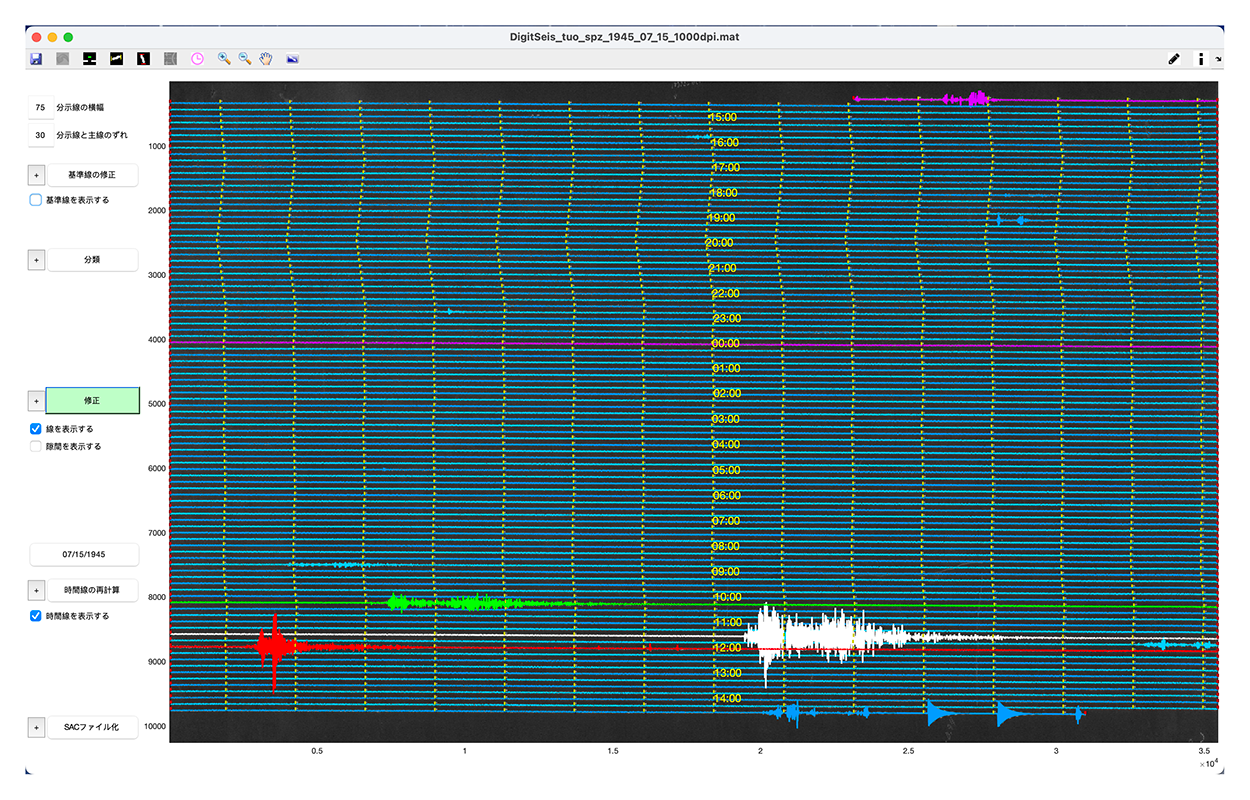1250x800 pixels.
Task: Expand the plus button beside 基準線の修正
Action: coord(36,175)
